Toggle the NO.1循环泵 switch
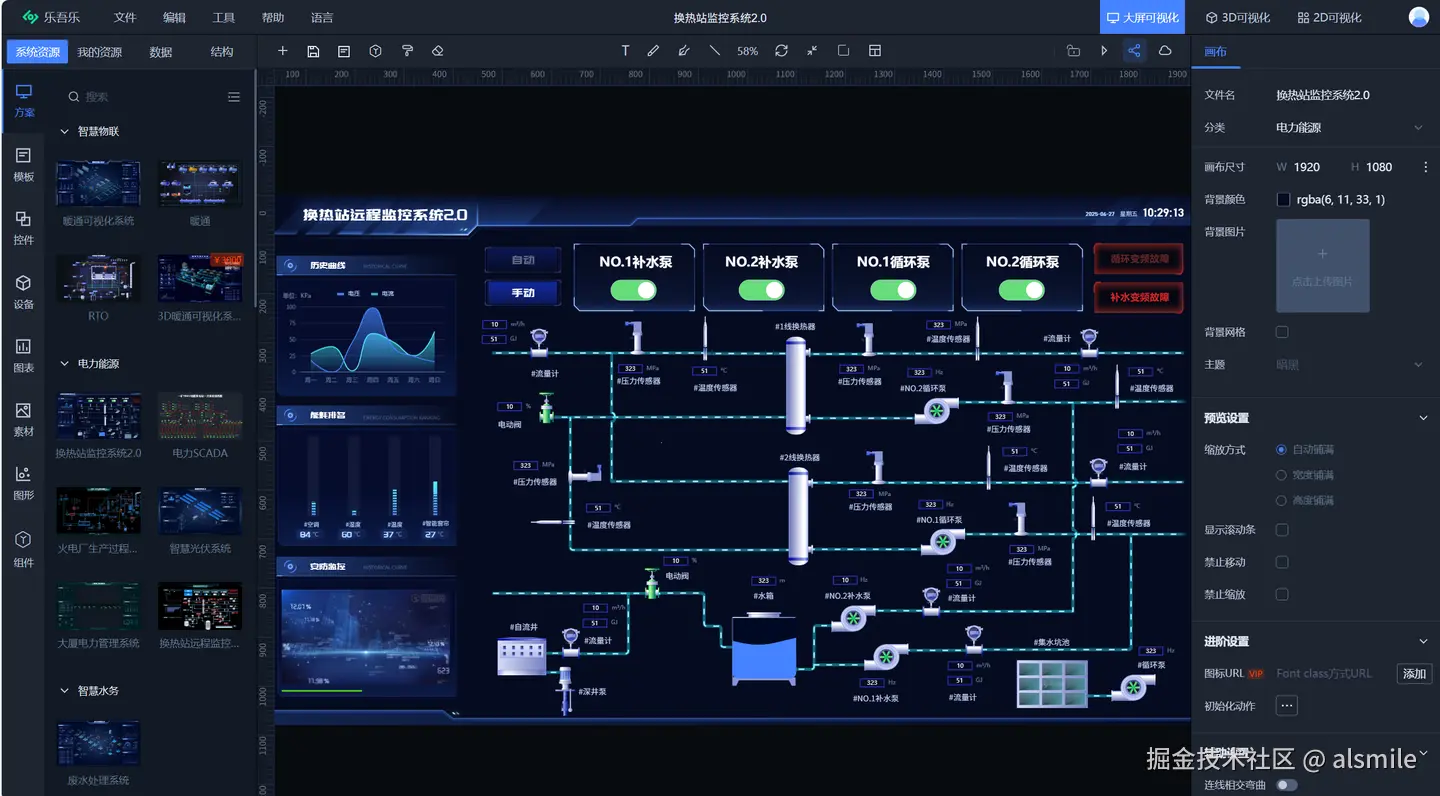This screenshot has height=796, width=1440. 893,290
